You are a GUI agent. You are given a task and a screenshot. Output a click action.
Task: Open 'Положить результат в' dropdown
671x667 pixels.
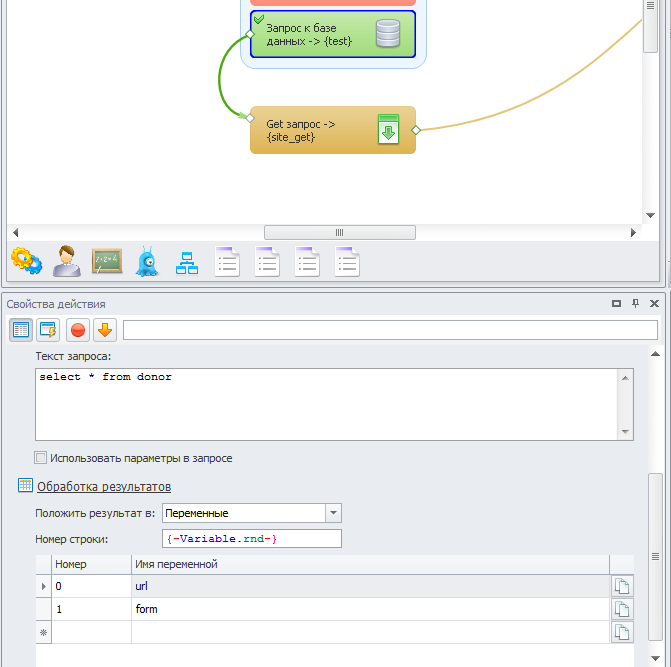pos(333,513)
